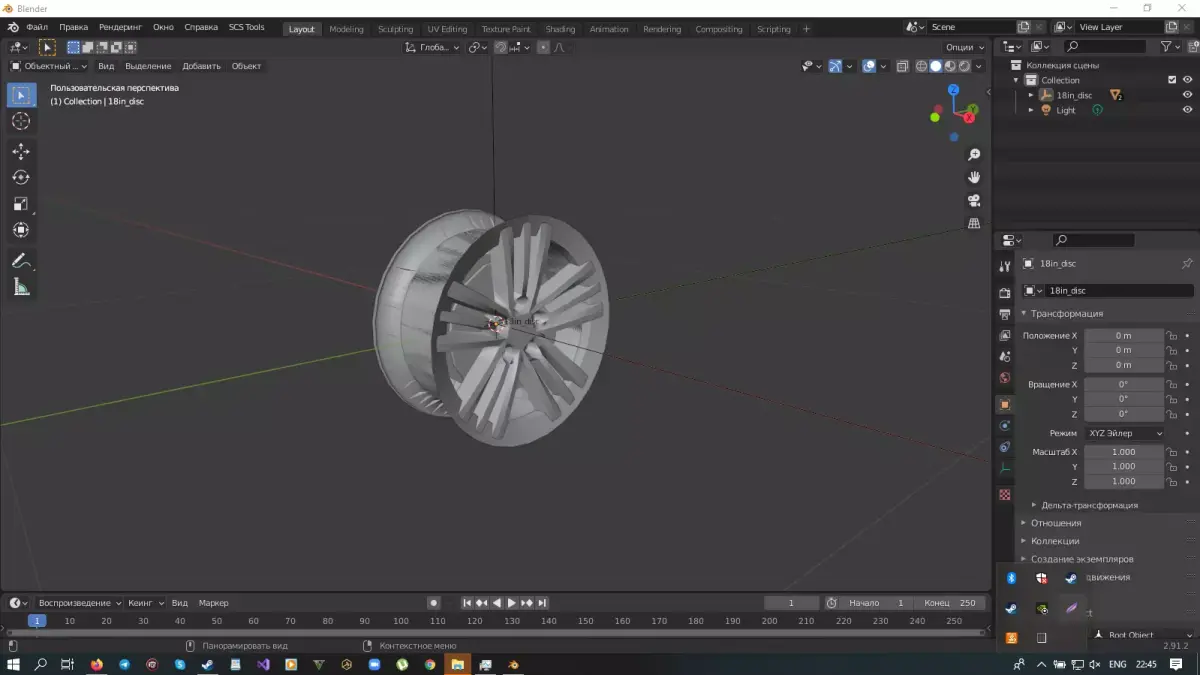This screenshot has height=675, width=1200.
Task: Play the animation forward
Action: click(x=512, y=603)
